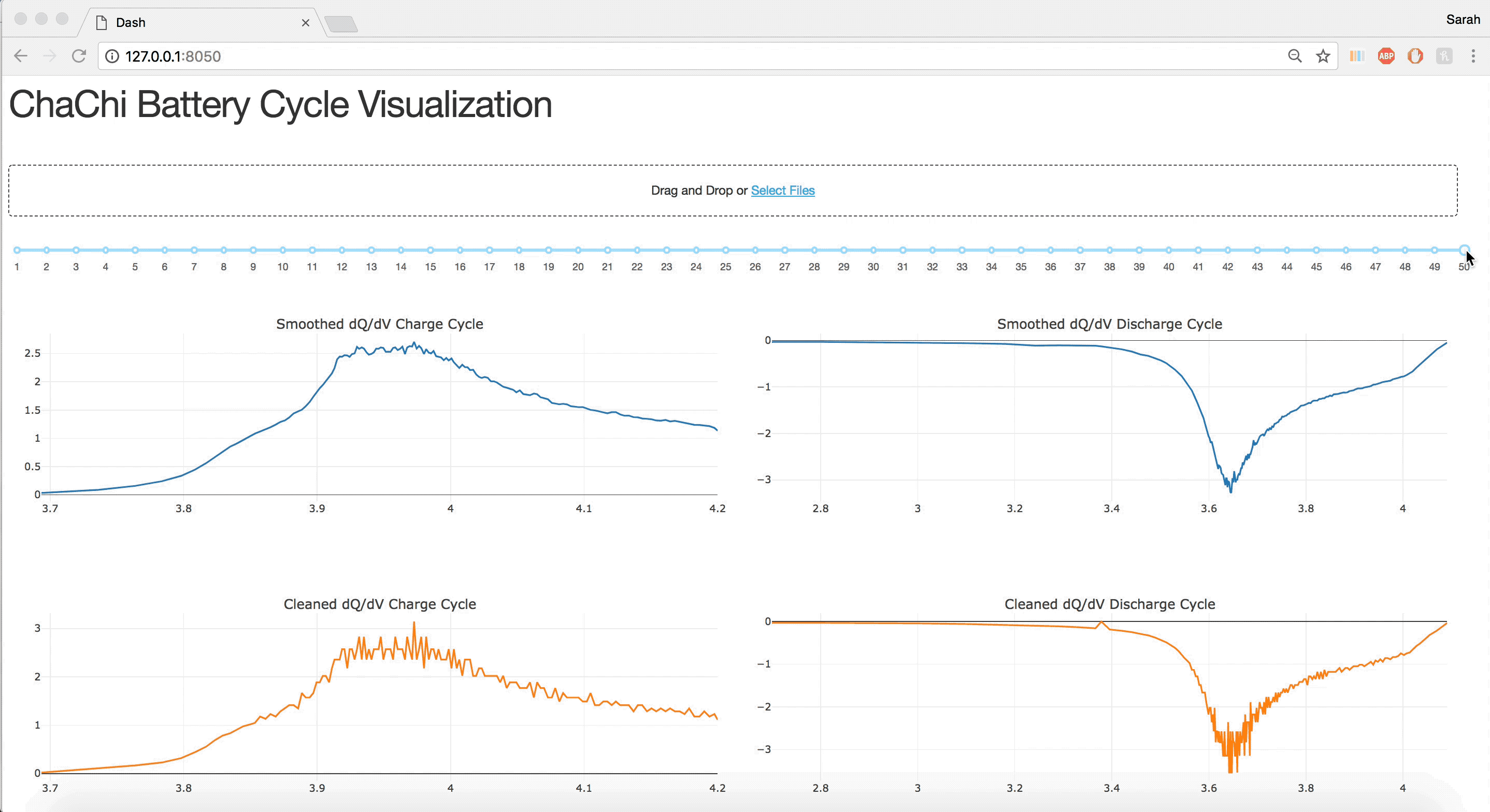The height and width of the screenshot is (812, 1490).
Task: Open the striped bars extension icon
Action: pyautogui.click(x=1356, y=56)
